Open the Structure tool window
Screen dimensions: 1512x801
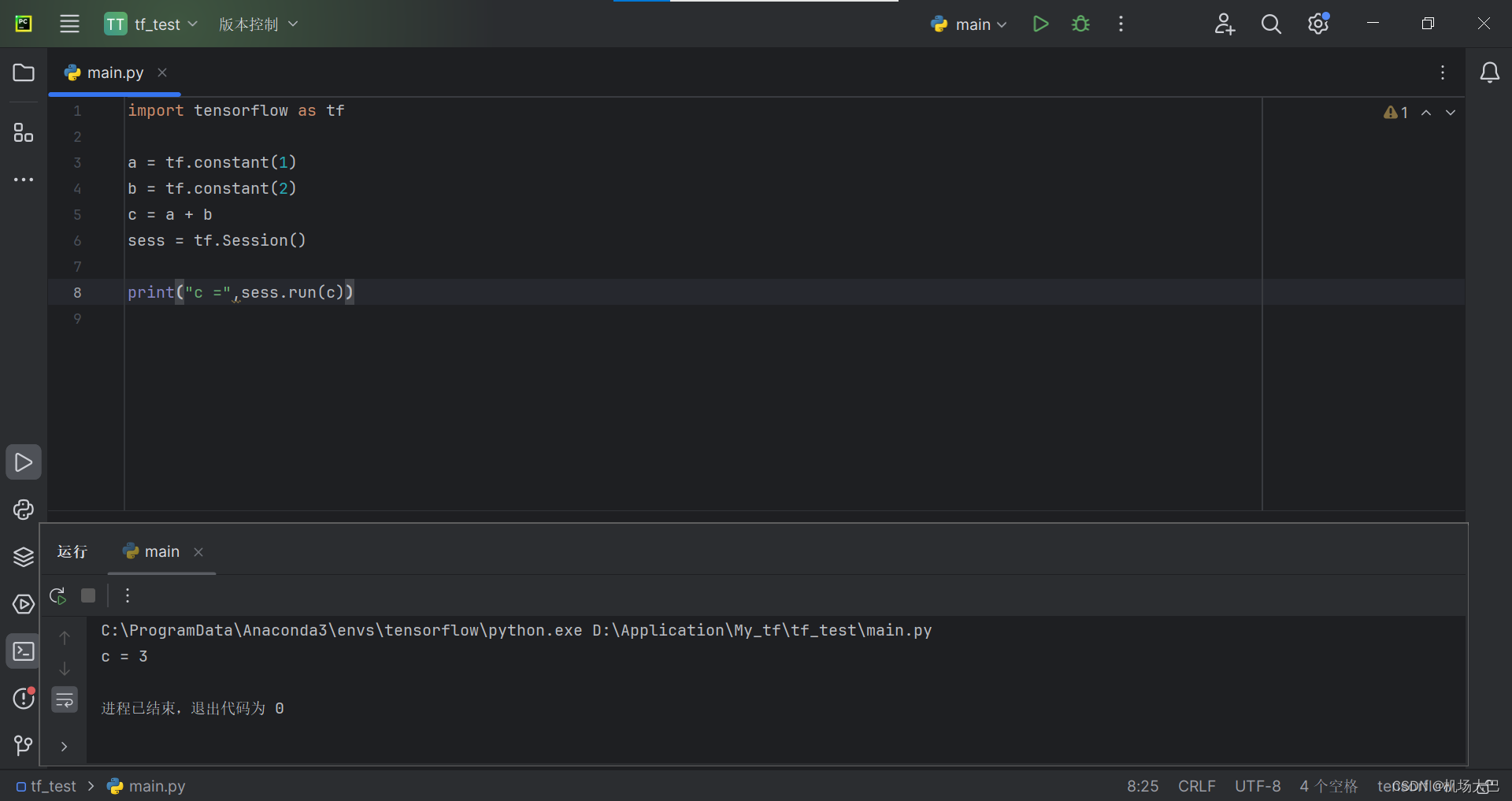tap(24, 132)
